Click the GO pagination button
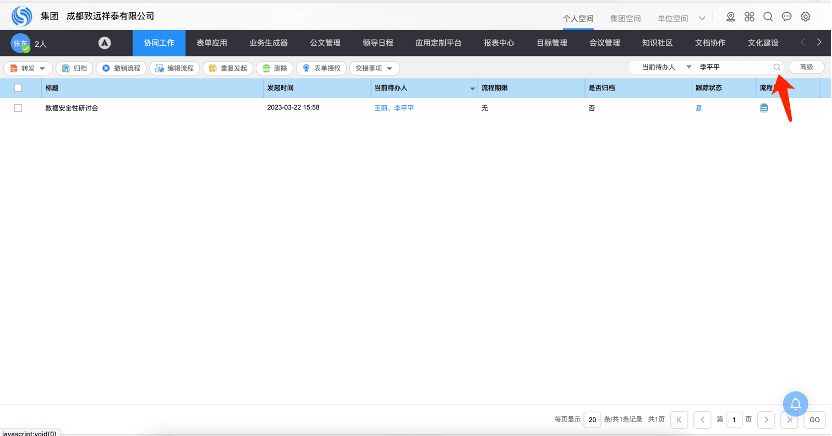 tap(814, 420)
